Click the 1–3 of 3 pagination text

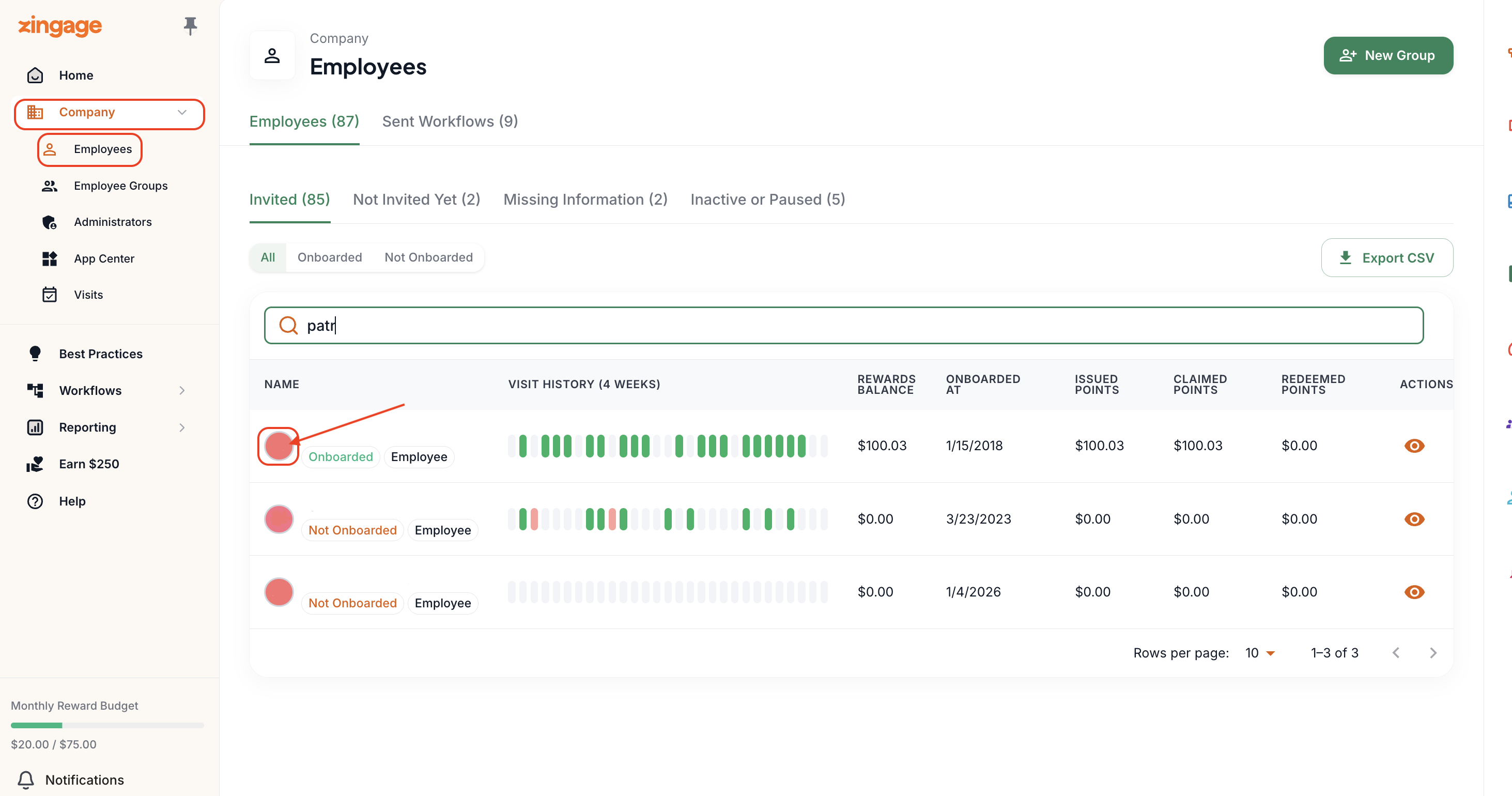click(1335, 653)
